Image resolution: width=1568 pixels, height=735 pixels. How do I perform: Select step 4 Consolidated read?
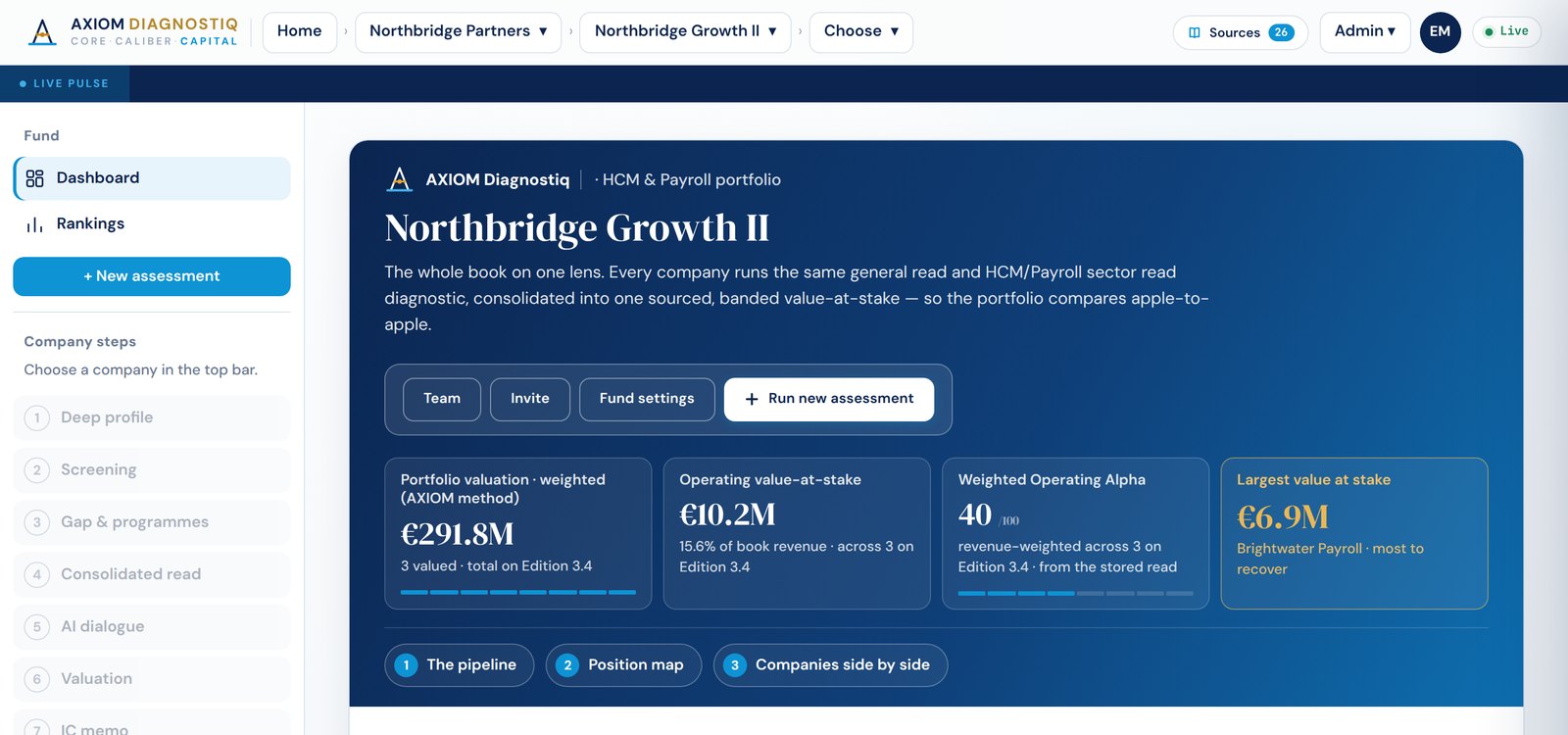coord(152,574)
